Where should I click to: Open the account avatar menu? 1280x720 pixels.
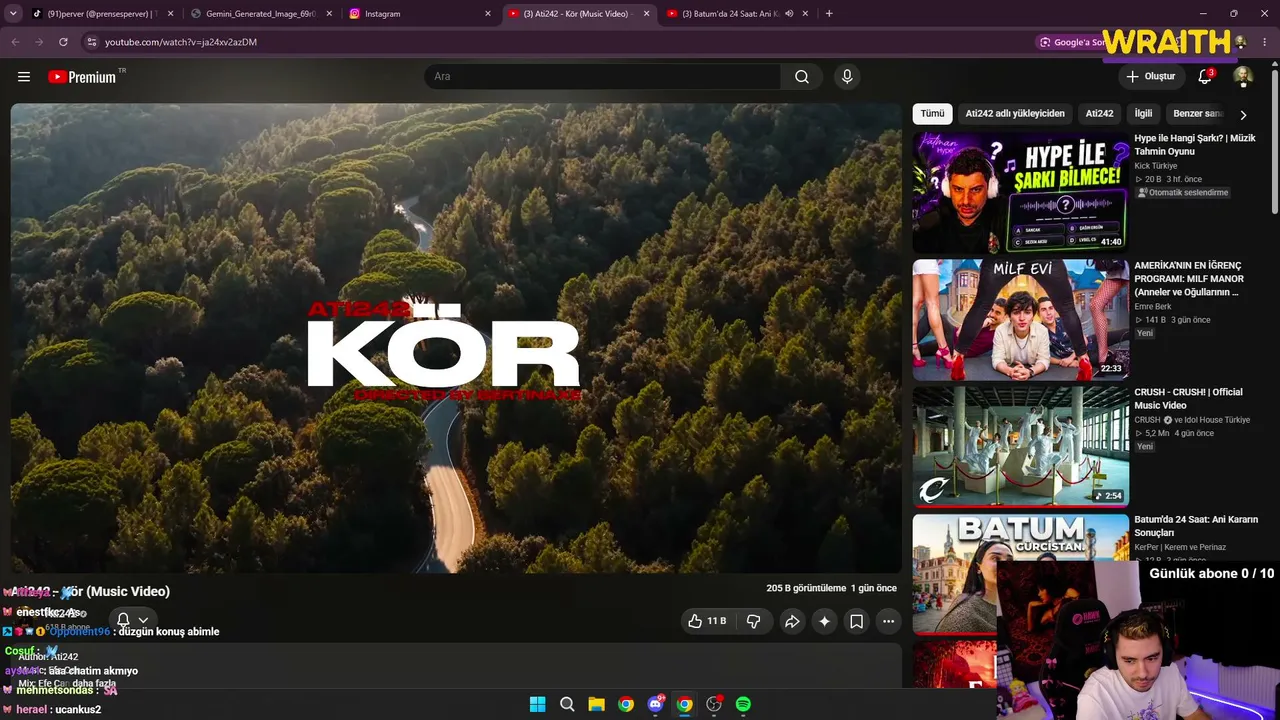[1243, 76]
